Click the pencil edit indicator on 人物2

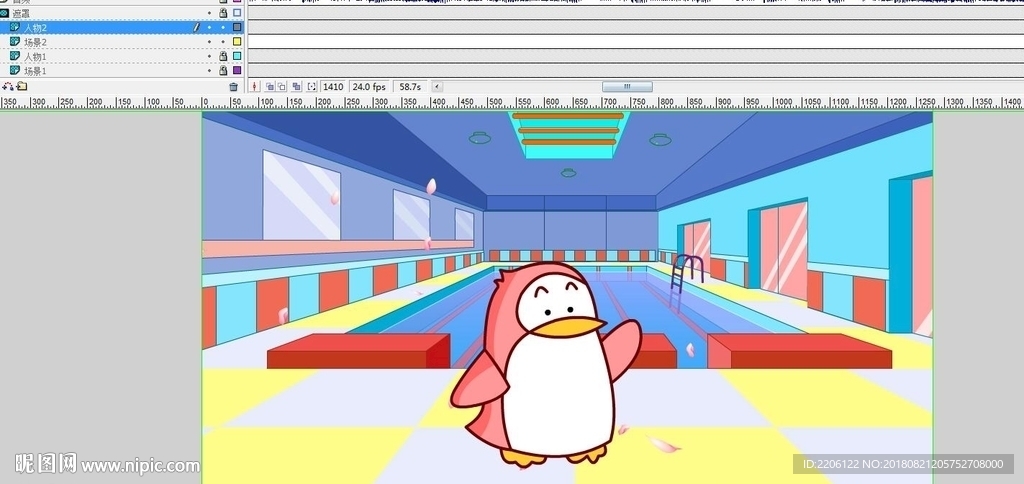(196, 27)
